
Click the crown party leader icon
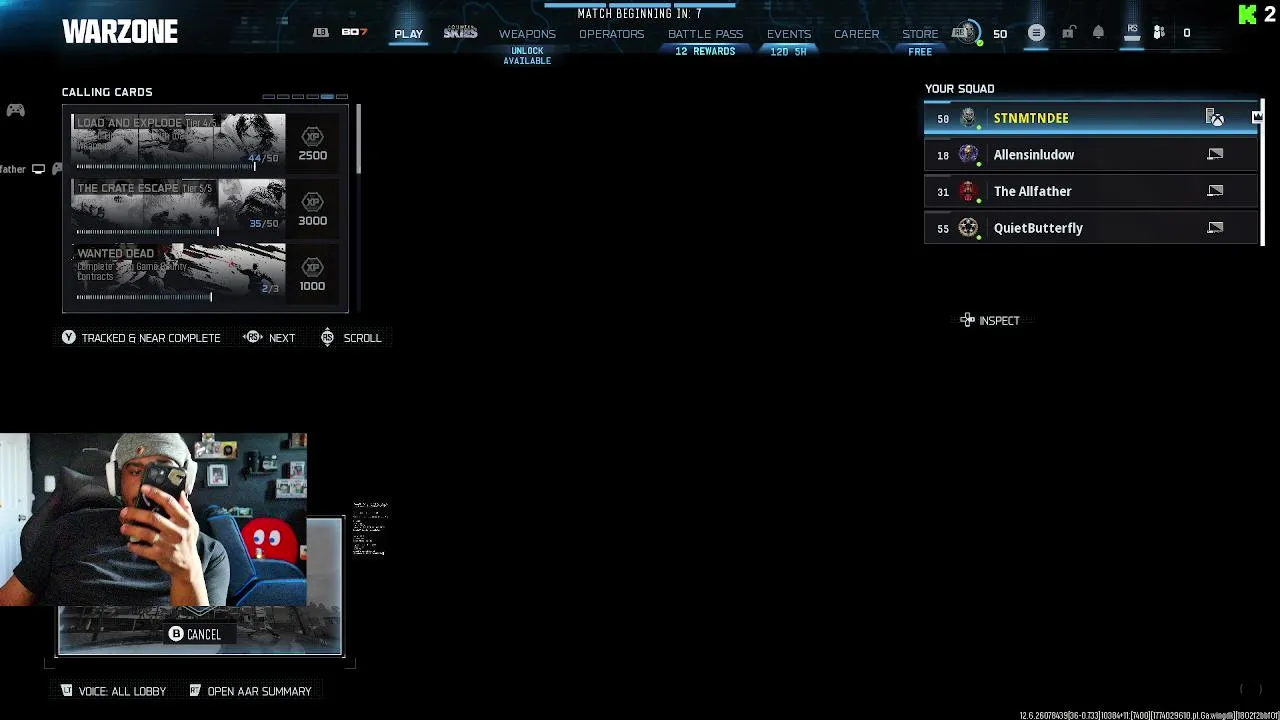pos(1257,118)
